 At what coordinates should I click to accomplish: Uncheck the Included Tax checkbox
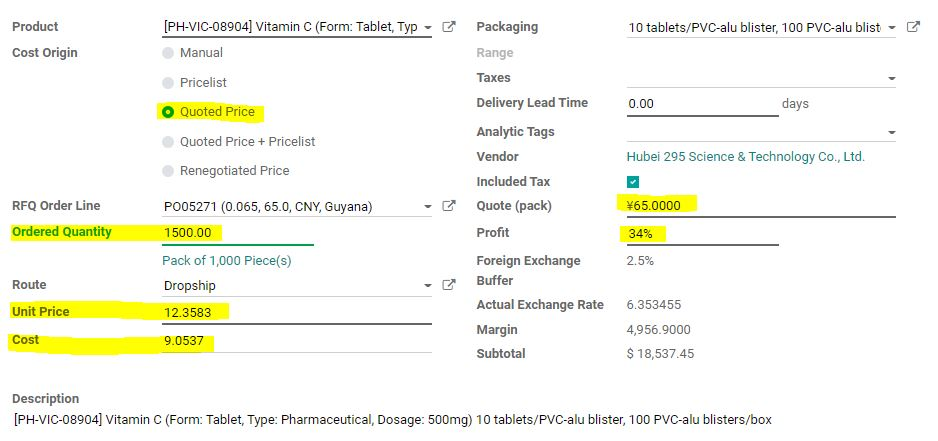[633, 182]
